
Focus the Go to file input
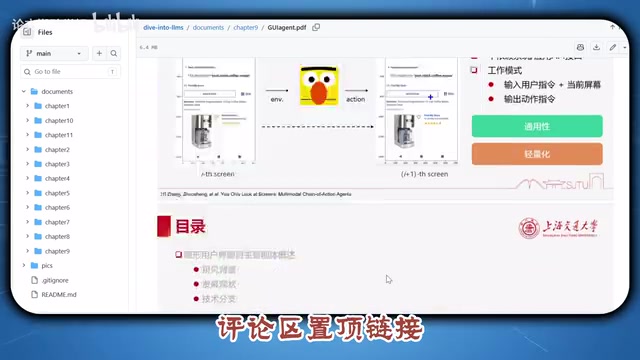(70, 71)
